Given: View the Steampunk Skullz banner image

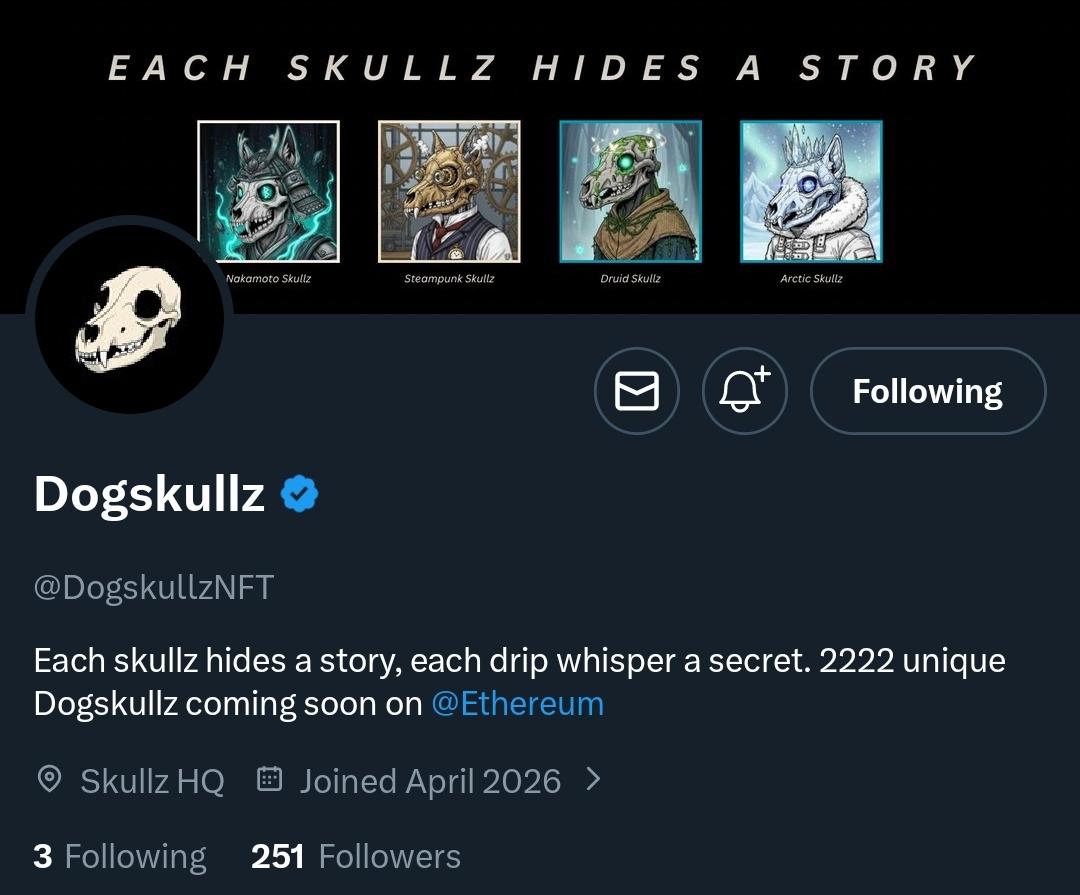Looking at the screenshot, I should point(449,191).
